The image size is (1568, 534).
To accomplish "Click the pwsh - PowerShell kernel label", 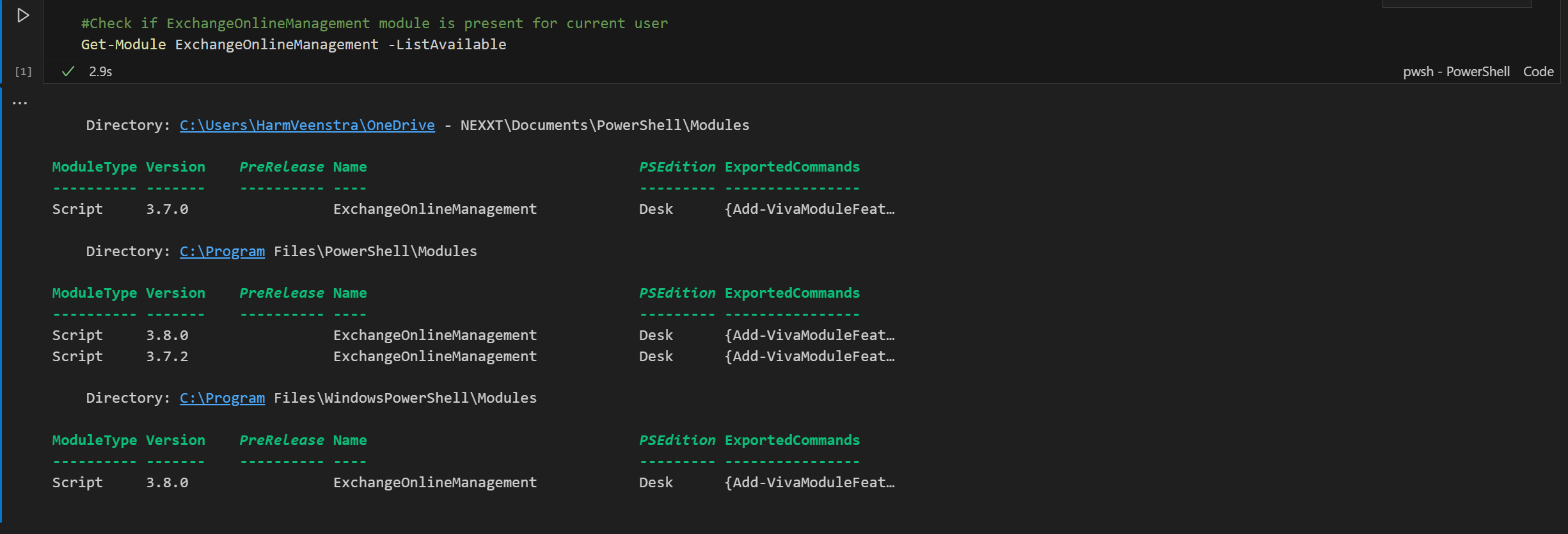I will click(x=1455, y=72).
